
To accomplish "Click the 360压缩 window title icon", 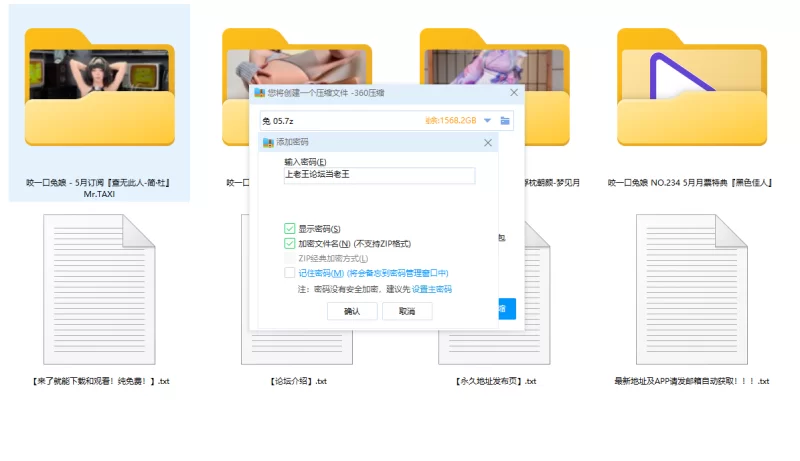I will click(x=259, y=93).
